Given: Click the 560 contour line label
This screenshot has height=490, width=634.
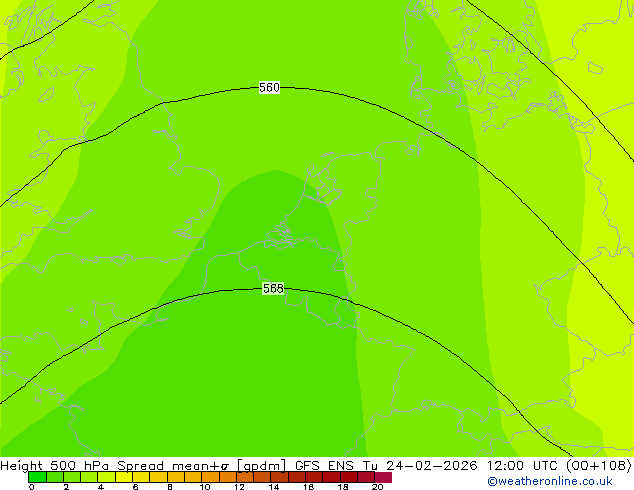Looking at the screenshot, I should [269, 88].
